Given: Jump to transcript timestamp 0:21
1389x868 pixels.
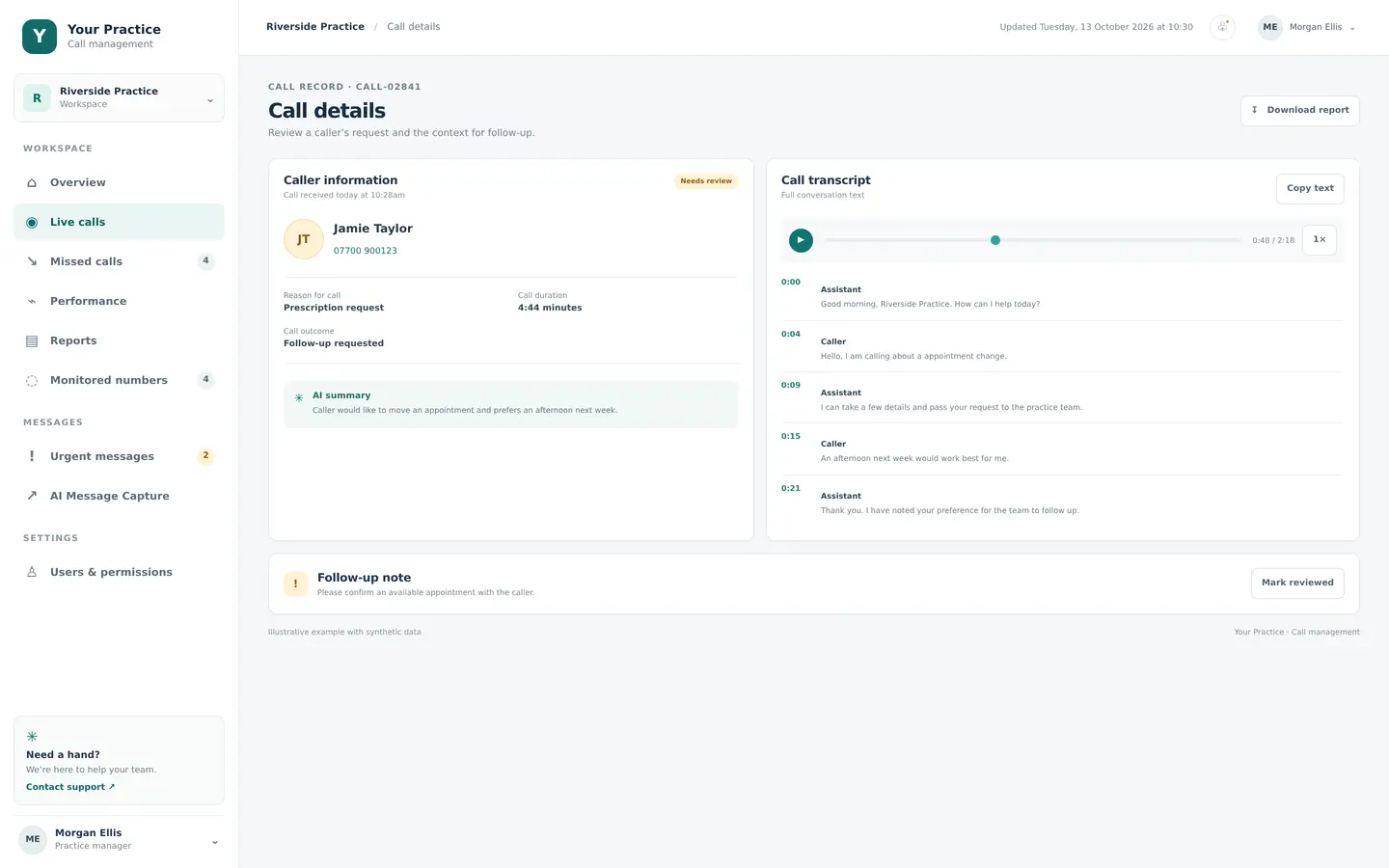Looking at the screenshot, I should 791,488.
